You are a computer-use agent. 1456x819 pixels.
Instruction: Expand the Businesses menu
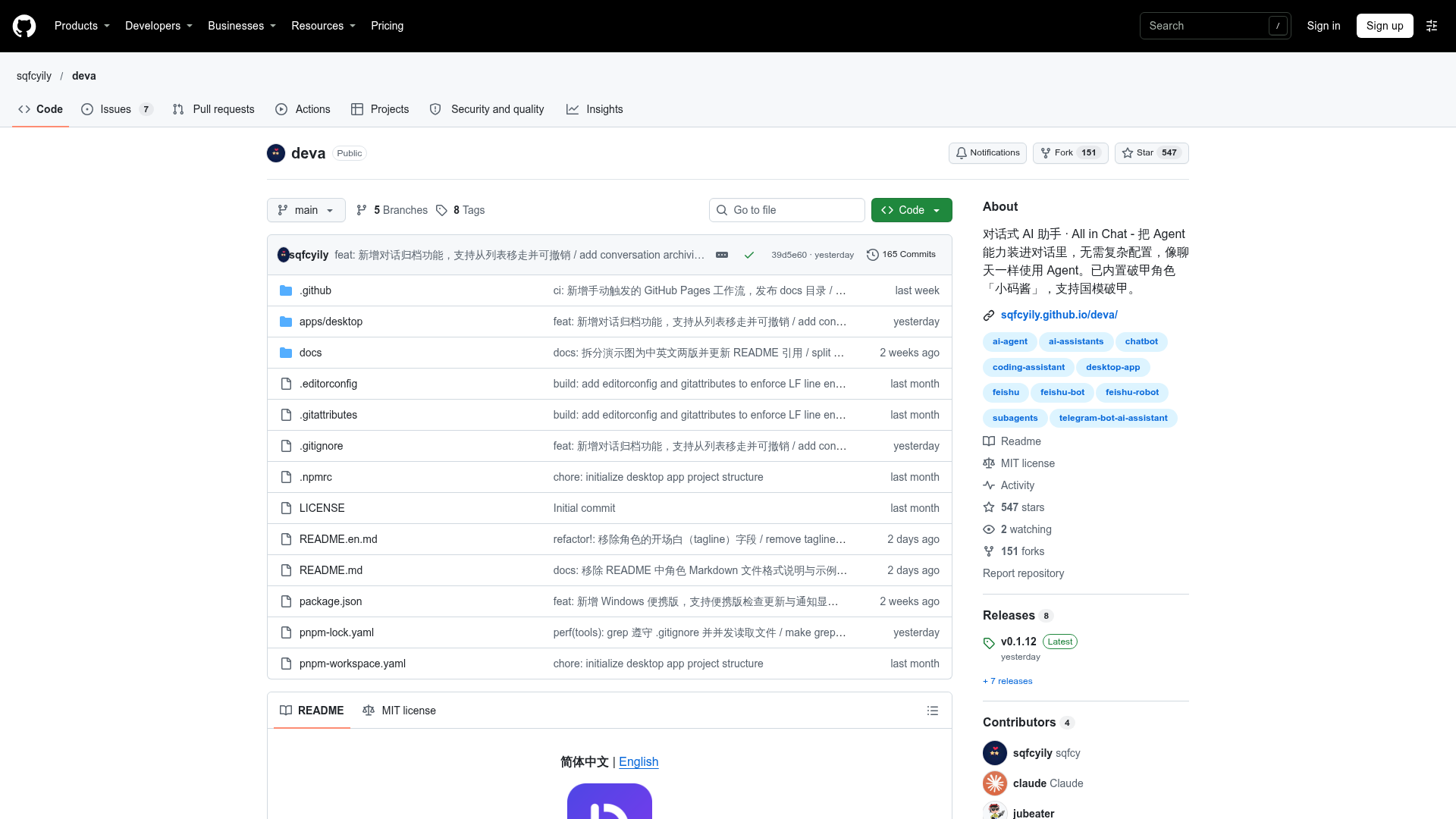point(242,26)
